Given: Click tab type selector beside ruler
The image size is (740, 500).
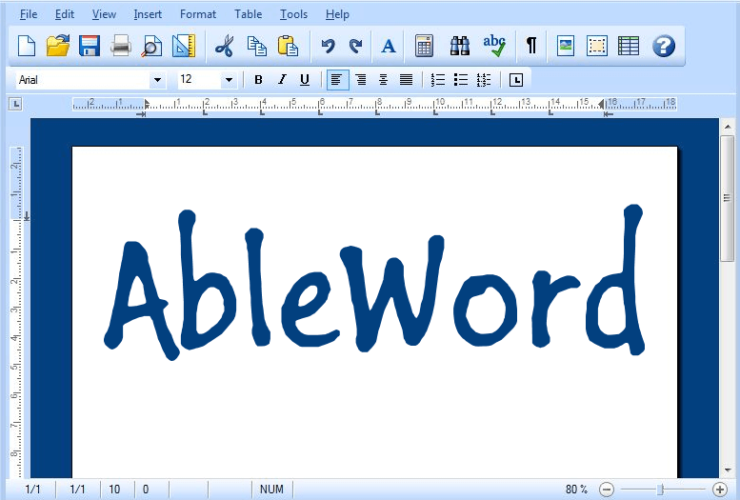Looking at the screenshot, I should pyautogui.click(x=16, y=103).
